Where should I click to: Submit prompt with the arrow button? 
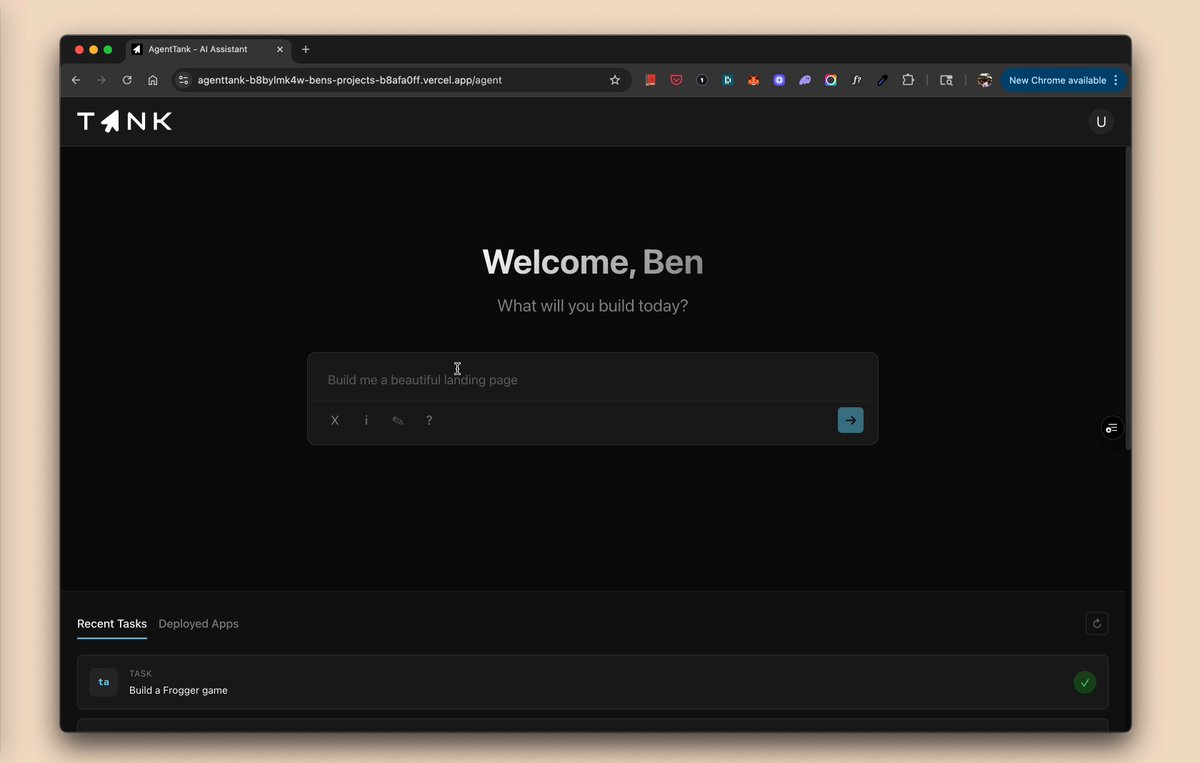pyautogui.click(x=850, y=420)
